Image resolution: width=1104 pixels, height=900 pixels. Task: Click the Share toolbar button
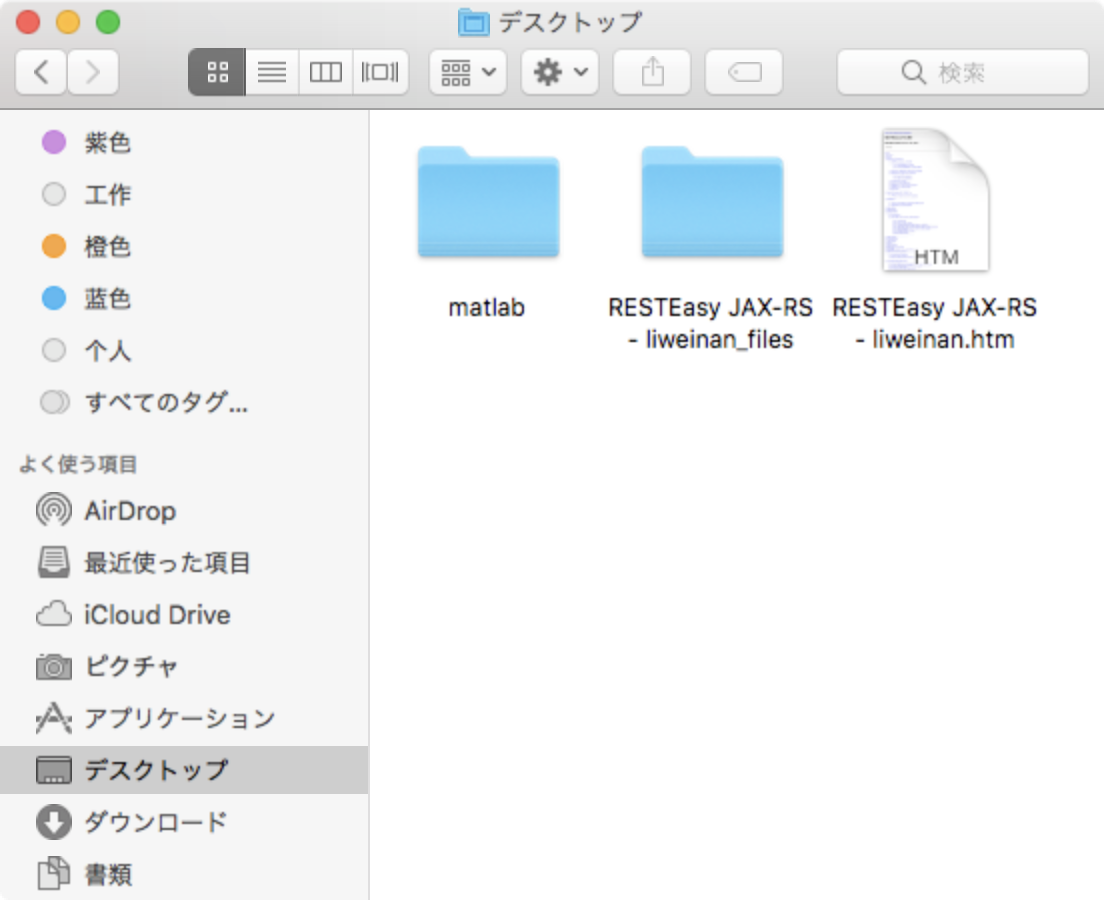coord(652,72)
